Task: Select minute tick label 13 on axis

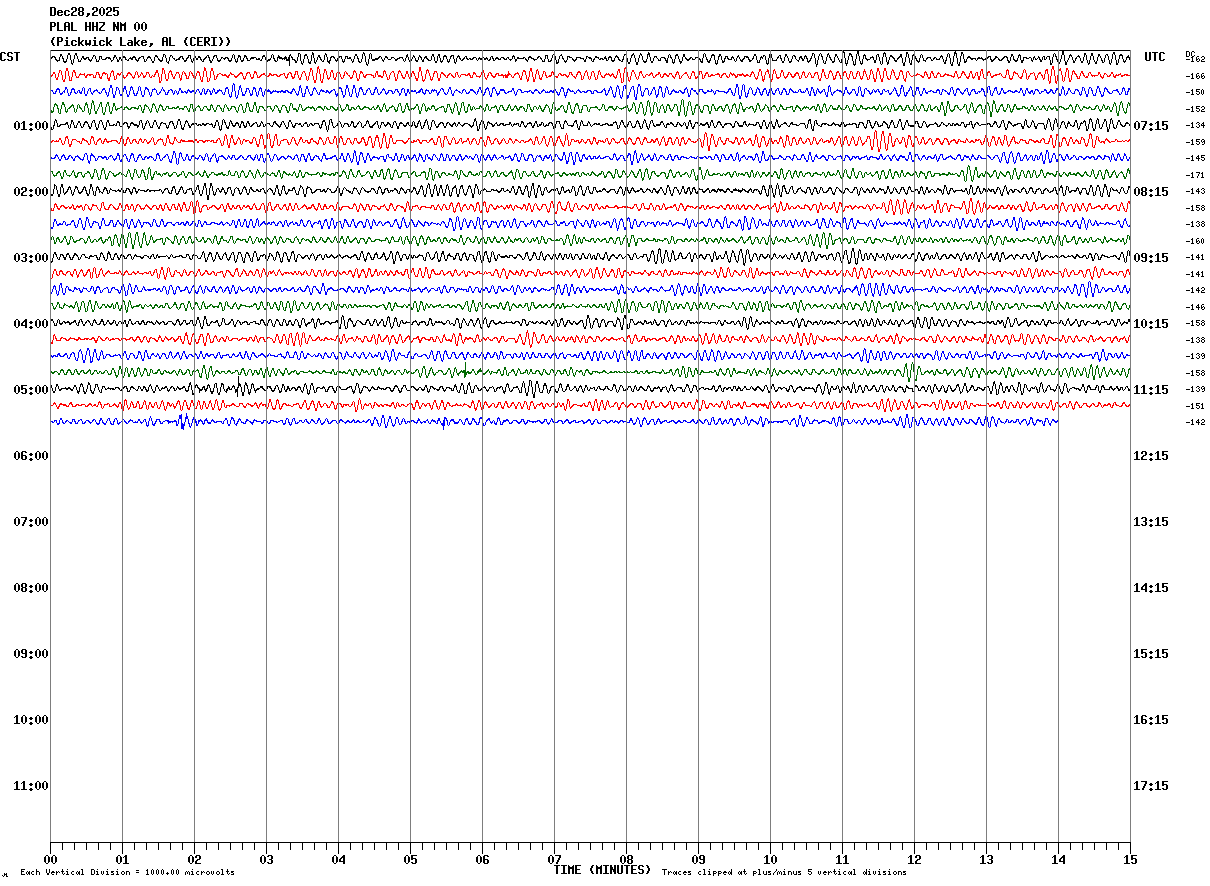Action: tap(987, 860)
